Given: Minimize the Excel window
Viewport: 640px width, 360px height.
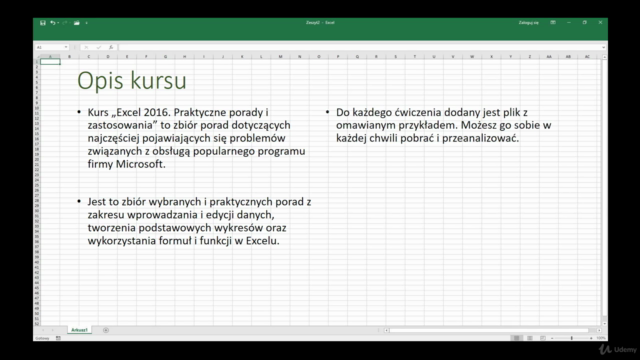Looking at the screenshot, I should point(569,22).
